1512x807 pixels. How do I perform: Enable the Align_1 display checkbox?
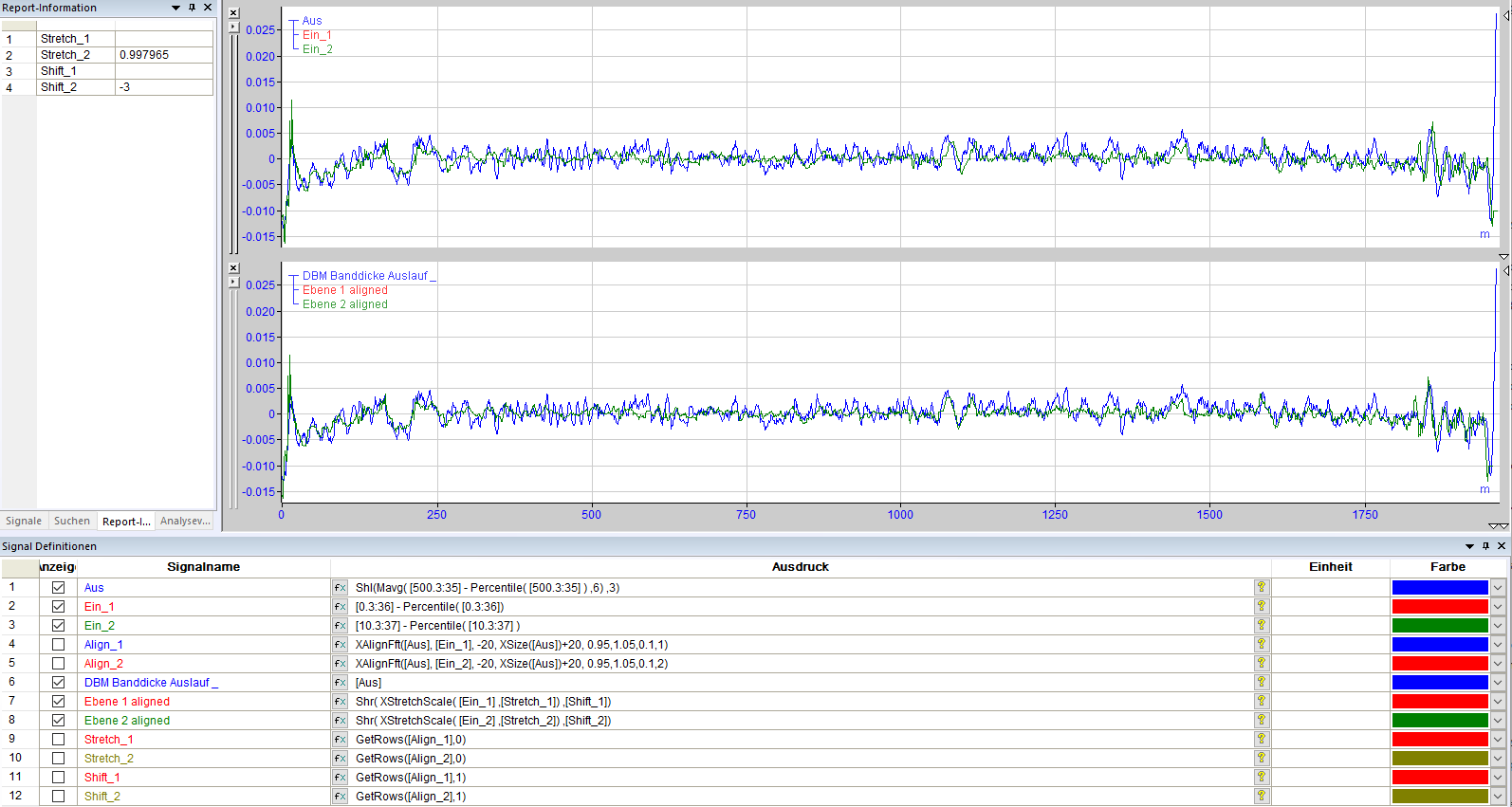[59, 645]
